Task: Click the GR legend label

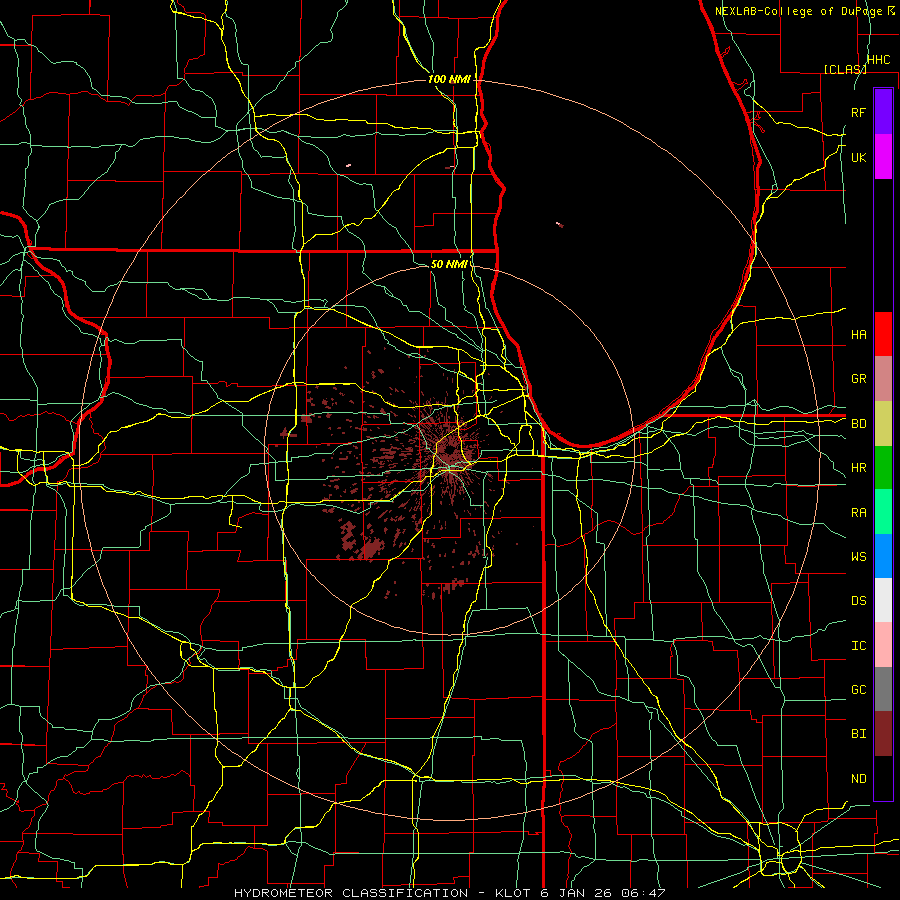Action: (x=858, y=379)
